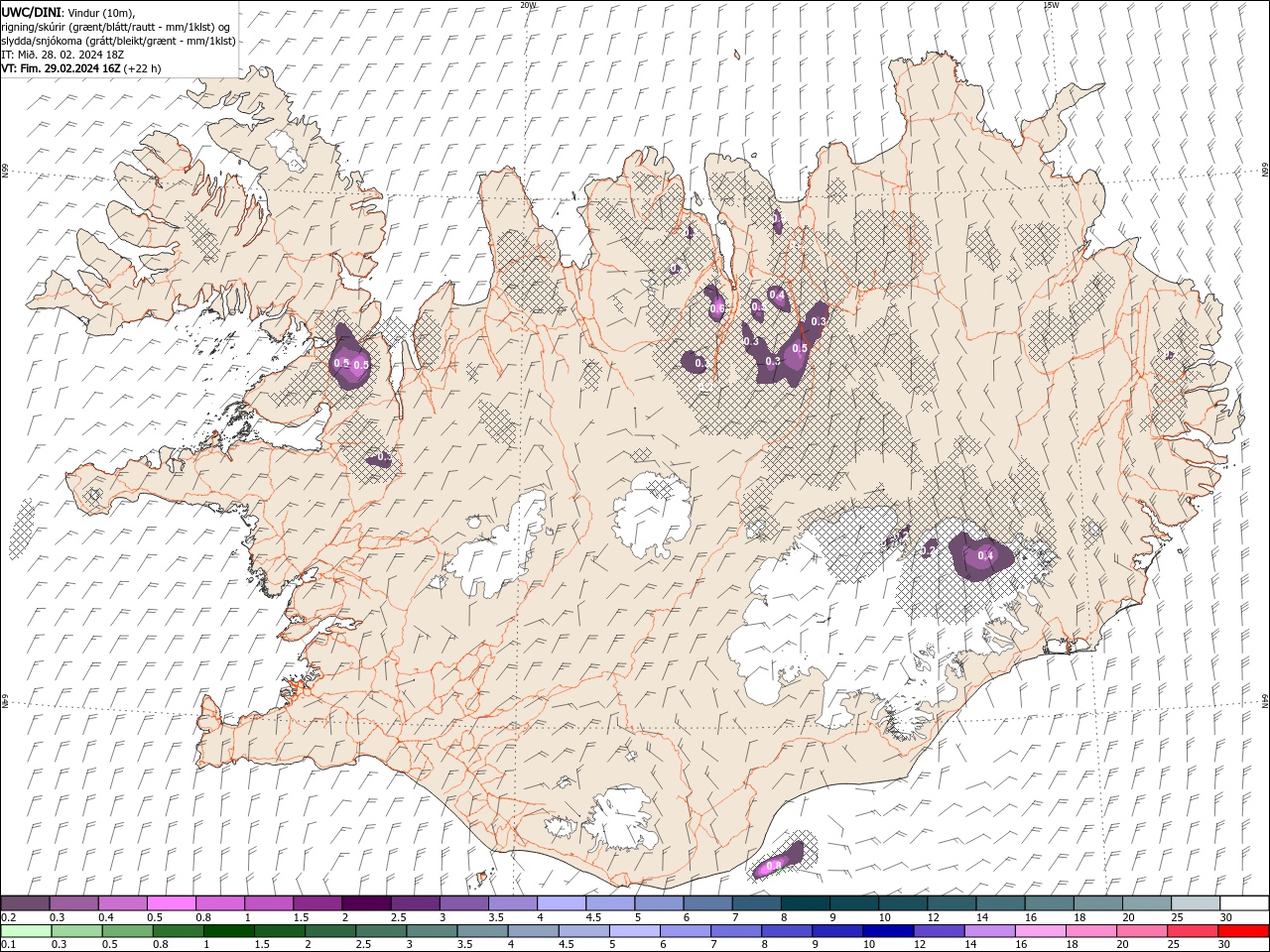The image size is (1270, 952).
Task: Click the '0.1' label in the lower legend row
Action: (10, 944)
